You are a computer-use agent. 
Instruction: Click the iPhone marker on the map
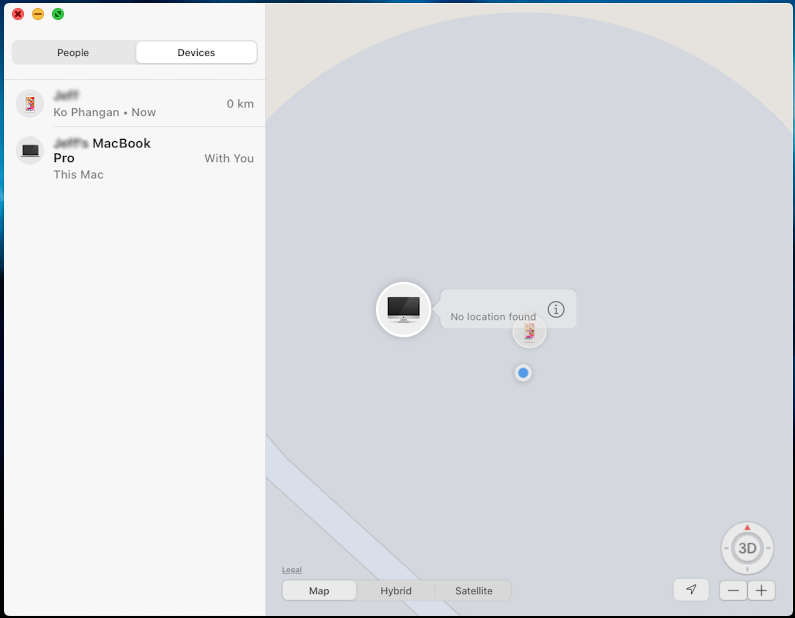[529, 332]
